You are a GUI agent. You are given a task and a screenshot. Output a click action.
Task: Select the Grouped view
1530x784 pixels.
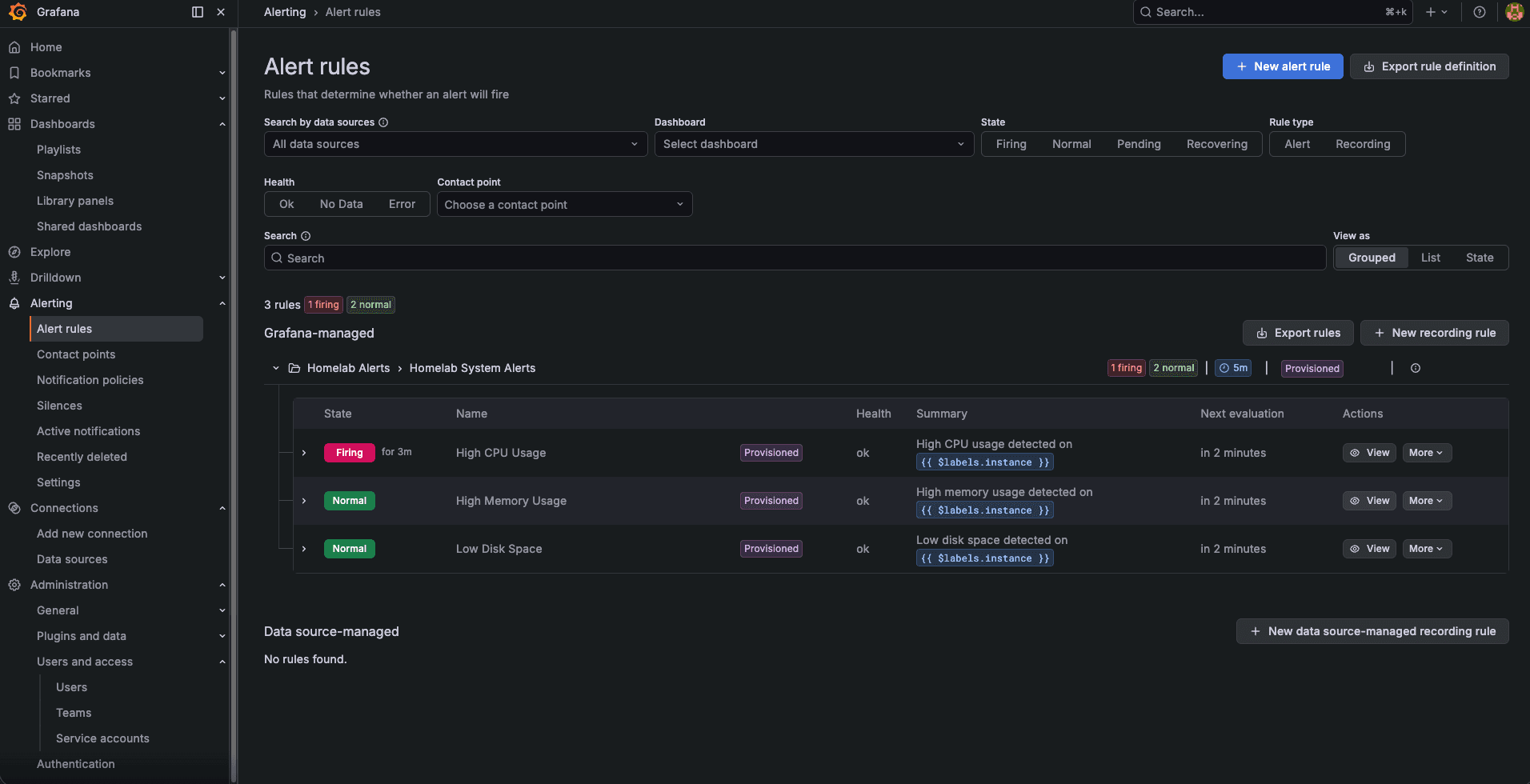tap(1372, 258)
